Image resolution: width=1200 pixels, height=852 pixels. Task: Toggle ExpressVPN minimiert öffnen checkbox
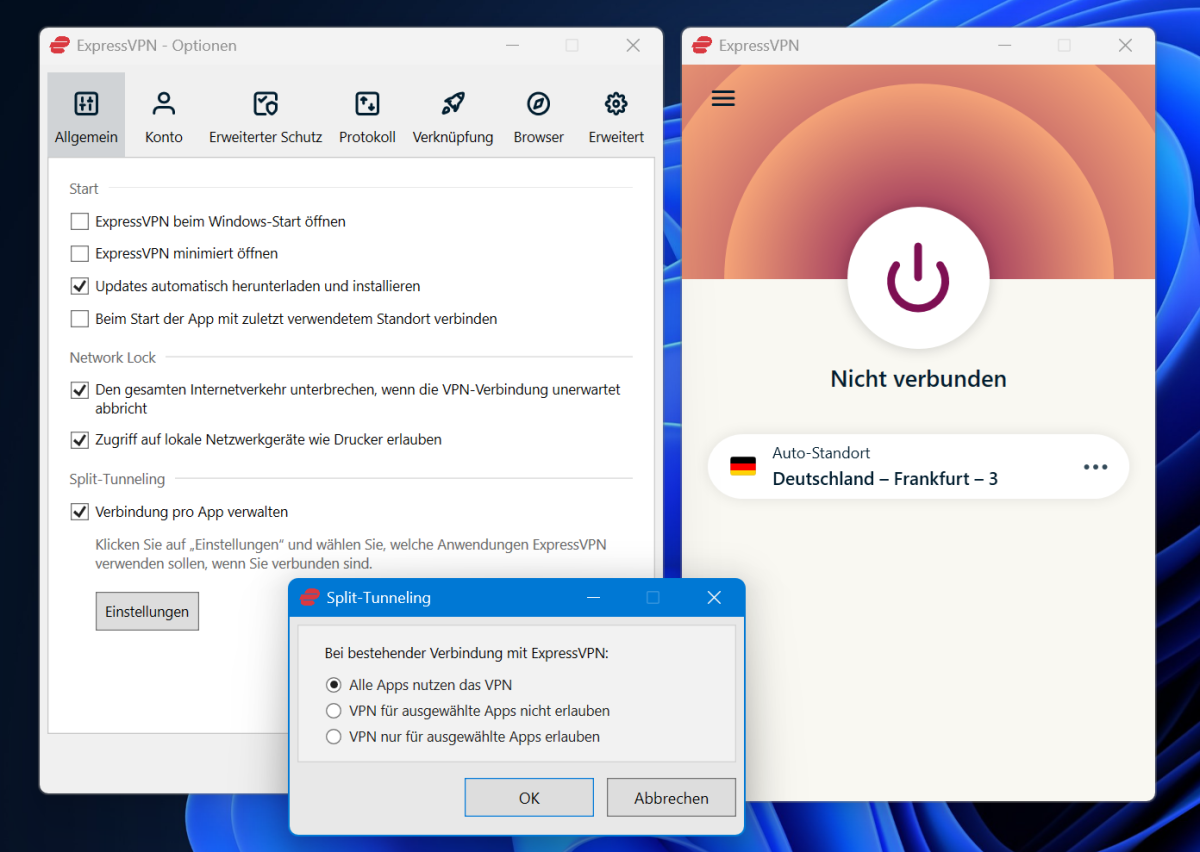coord(80,254)
